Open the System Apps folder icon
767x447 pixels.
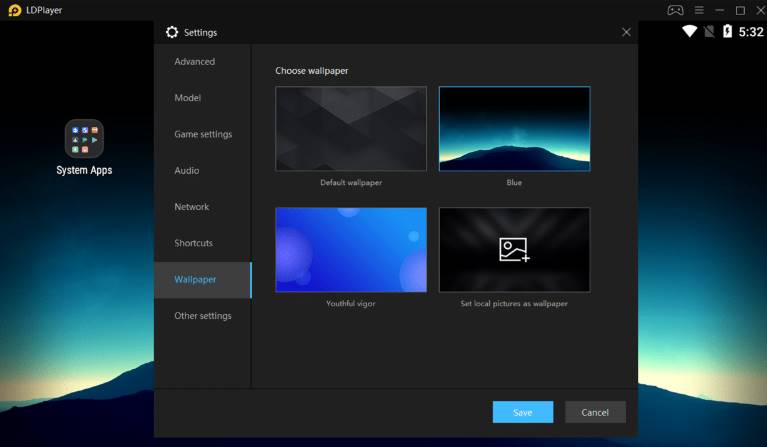[x=84, y=138]
